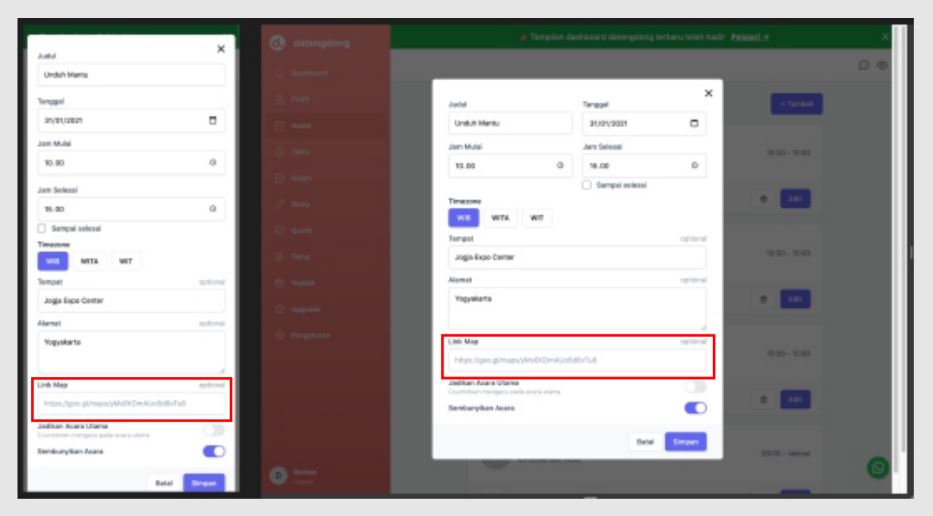Screen dimensions: 933x516
Task: Click the calendar icon in the left mobile form
Action: 211,122
